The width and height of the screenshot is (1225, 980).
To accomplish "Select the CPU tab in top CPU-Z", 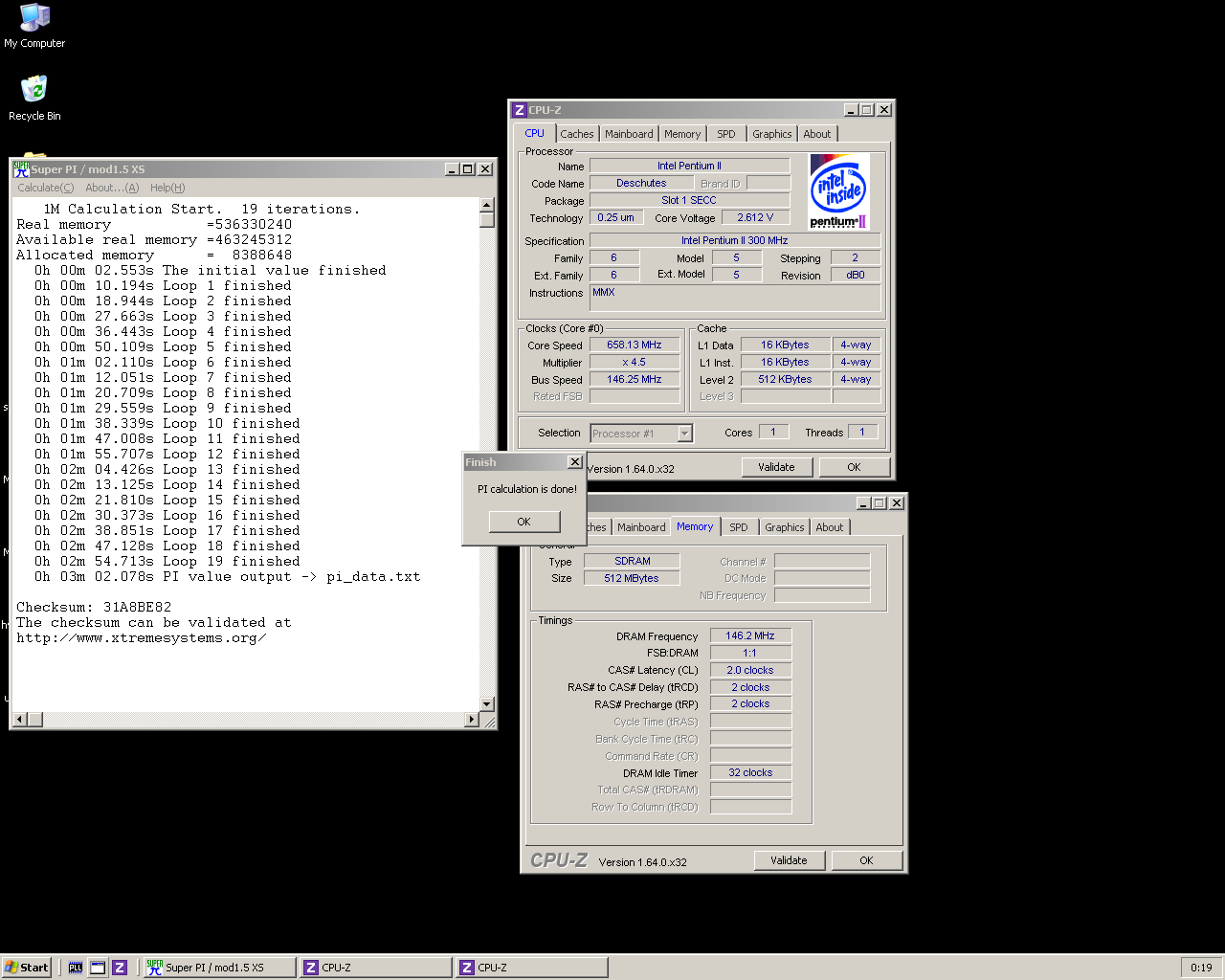I will click(534, 133).
